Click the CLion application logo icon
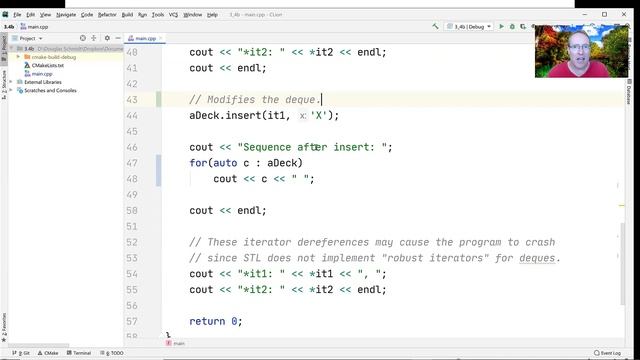Image resolution: width=640 pixels, height=360 pixels. (x=5, y=14)
